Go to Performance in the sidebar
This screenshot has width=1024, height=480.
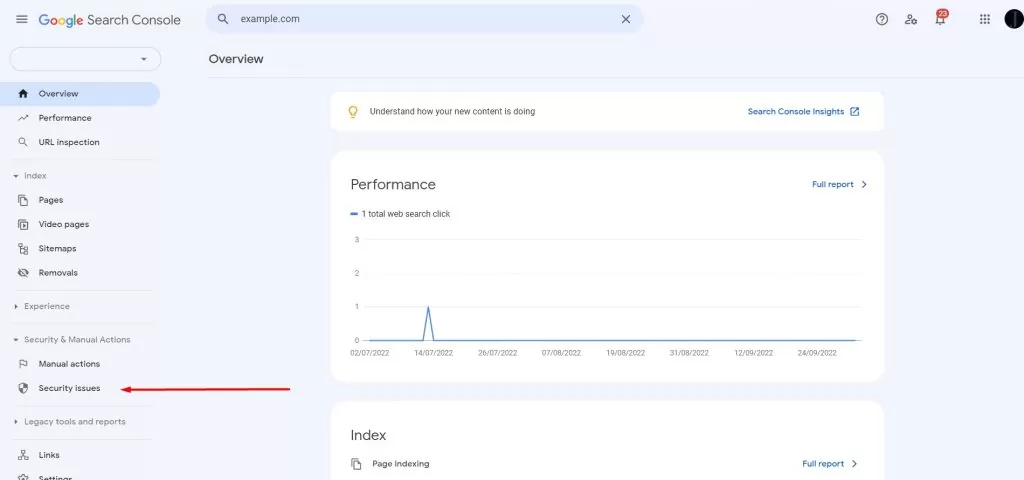pos(65,118)
